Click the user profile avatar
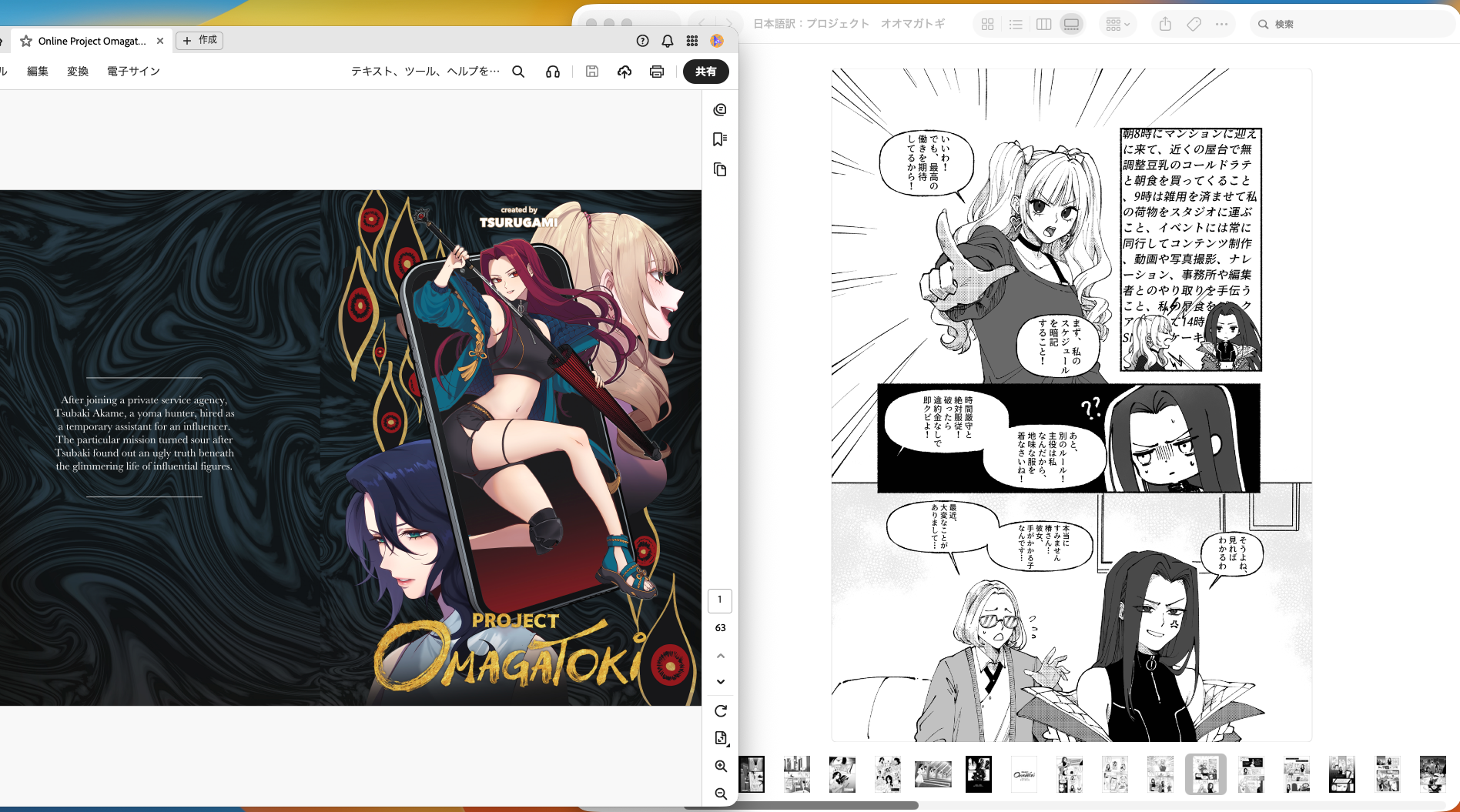The image size is (1460, 812). coord(717,41)
